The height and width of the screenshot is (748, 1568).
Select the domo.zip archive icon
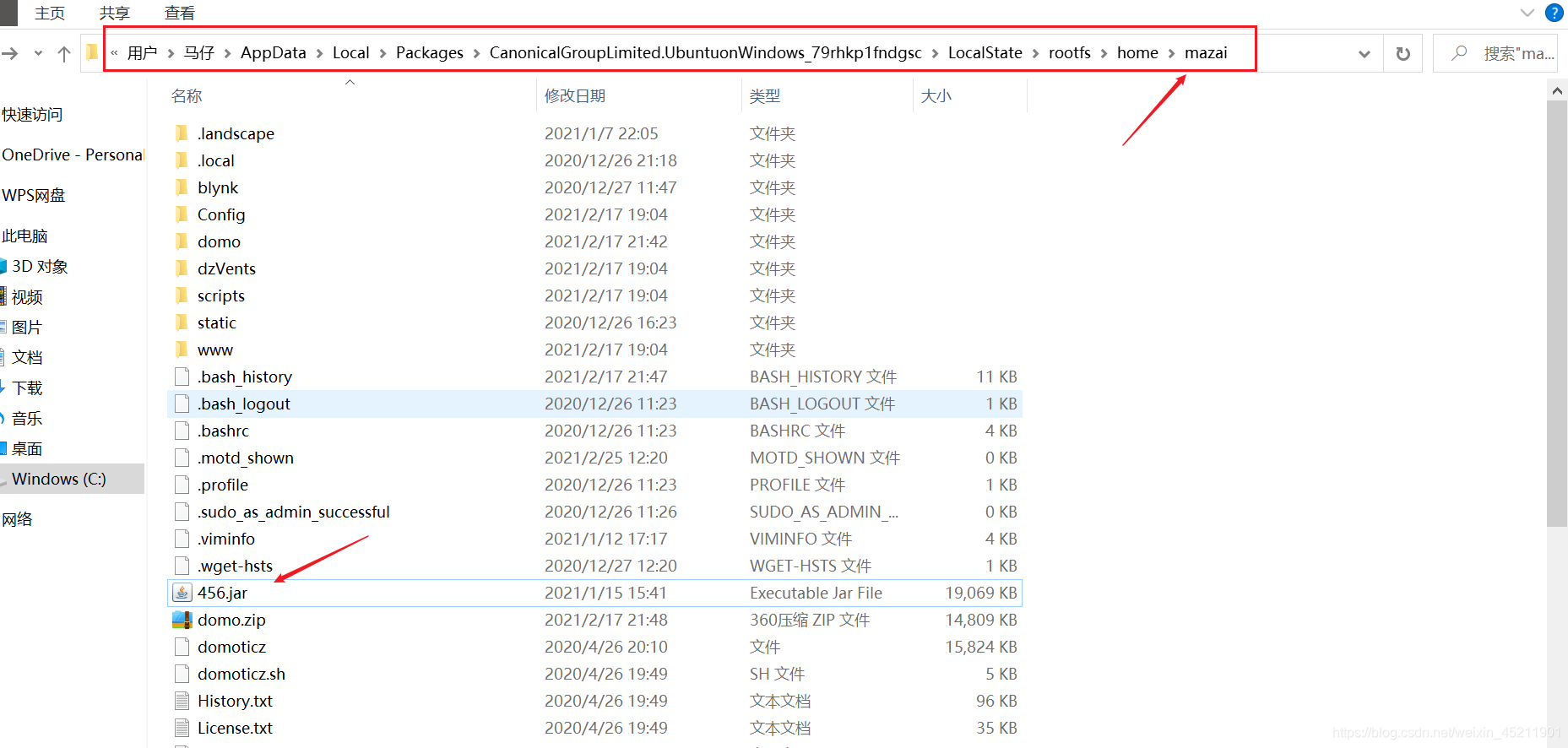pyautogui.click(x=182, y=620)
